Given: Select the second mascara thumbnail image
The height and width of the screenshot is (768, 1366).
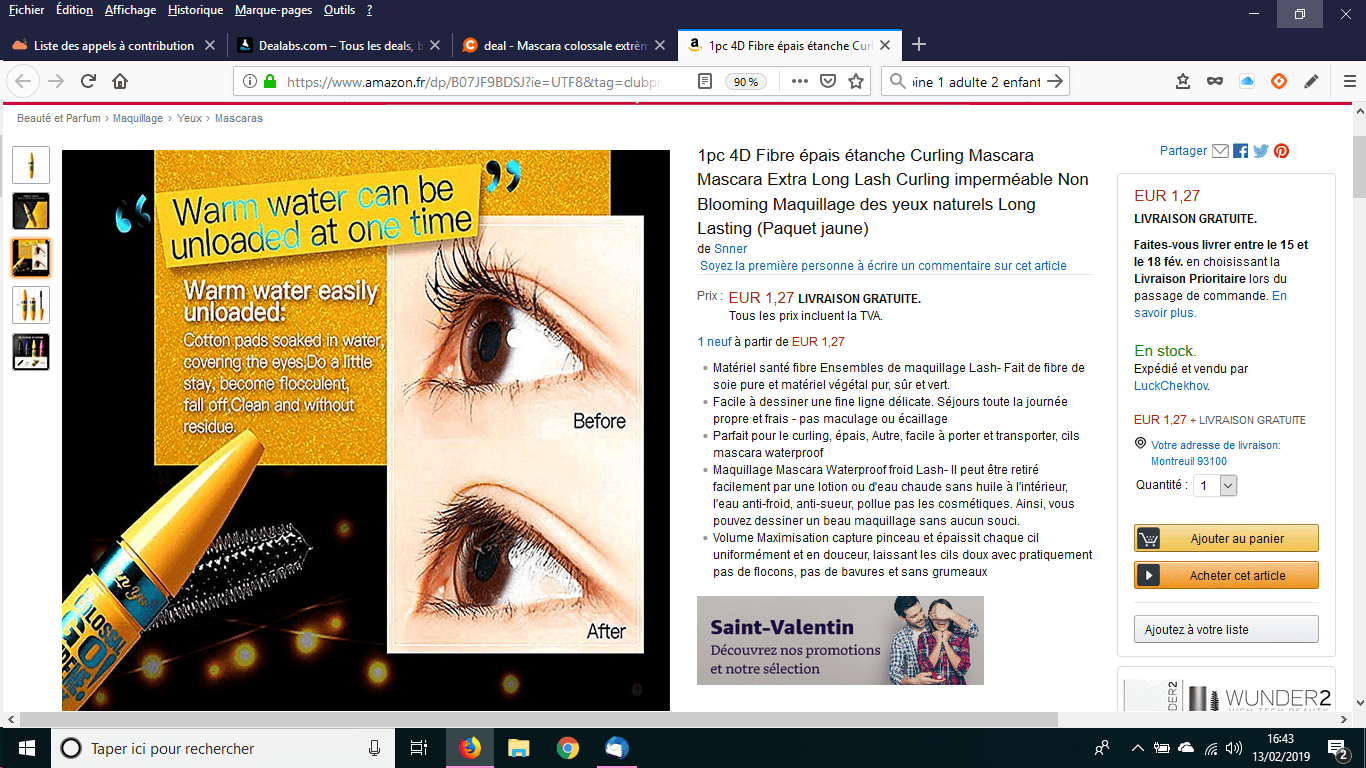Looking at the screenshot, I should pos(31,211).
